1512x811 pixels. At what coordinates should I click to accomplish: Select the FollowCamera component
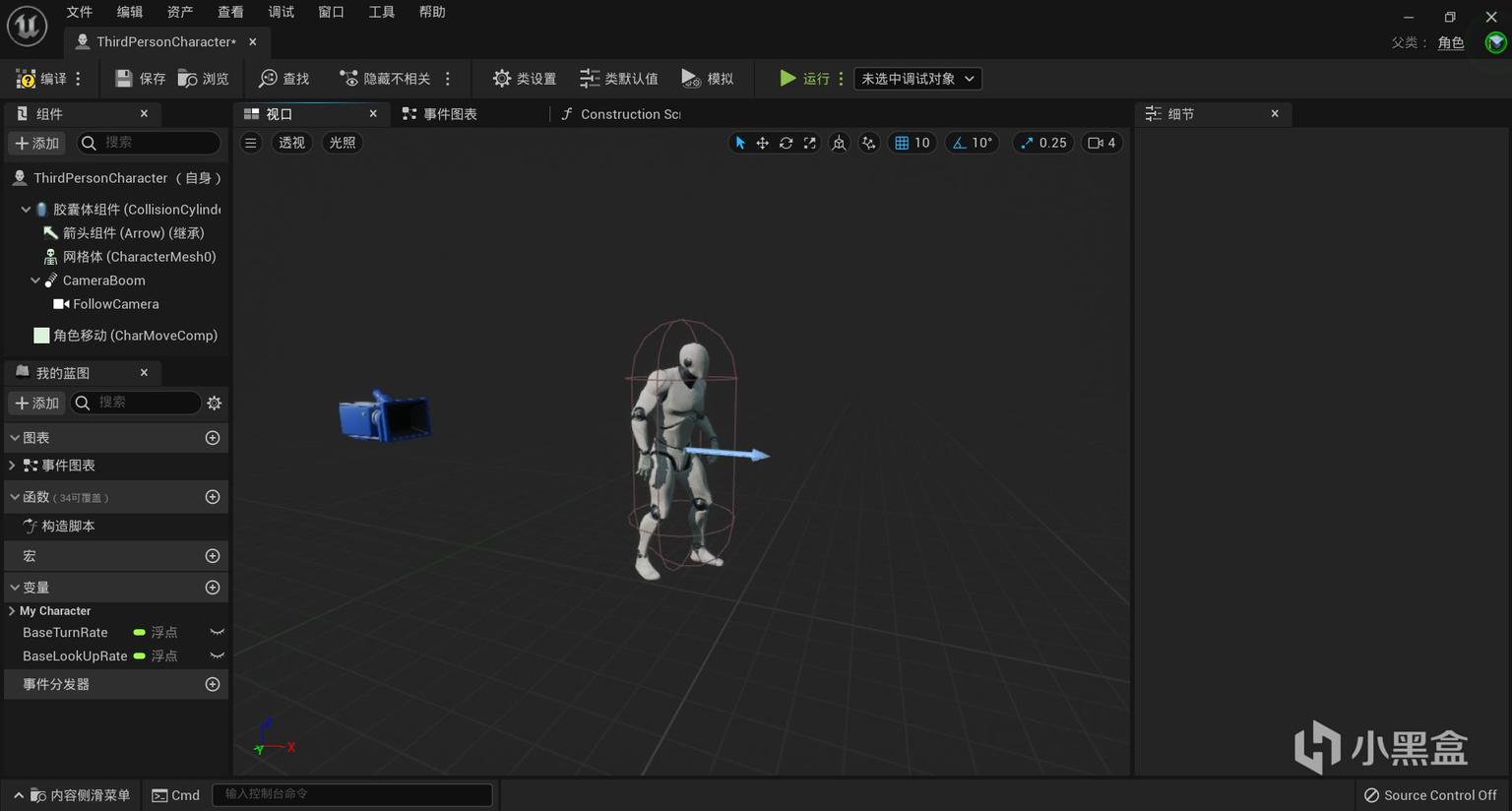coord(115,304)
